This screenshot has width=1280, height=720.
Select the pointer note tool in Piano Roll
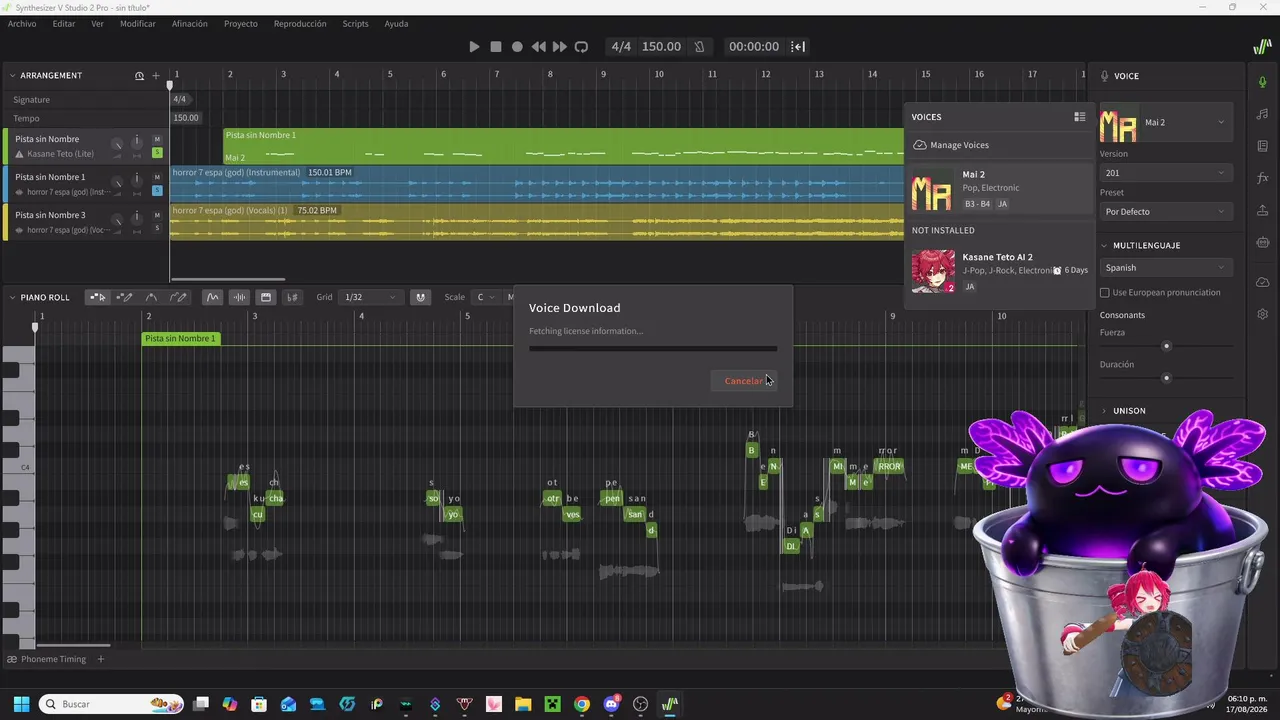point(97,297)
